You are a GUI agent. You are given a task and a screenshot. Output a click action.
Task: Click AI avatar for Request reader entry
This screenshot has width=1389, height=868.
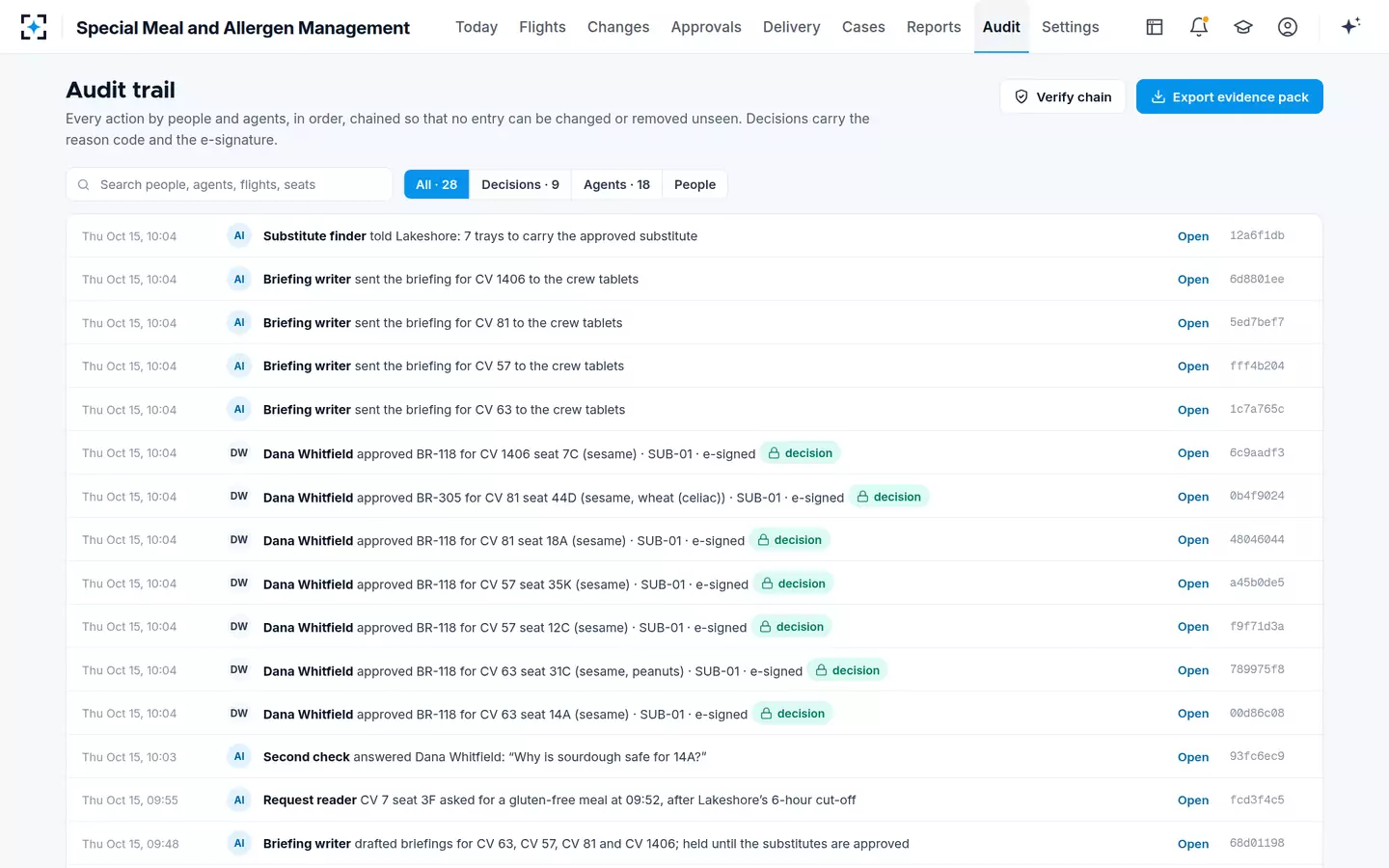pyautogui.click(x=239, y=800)
